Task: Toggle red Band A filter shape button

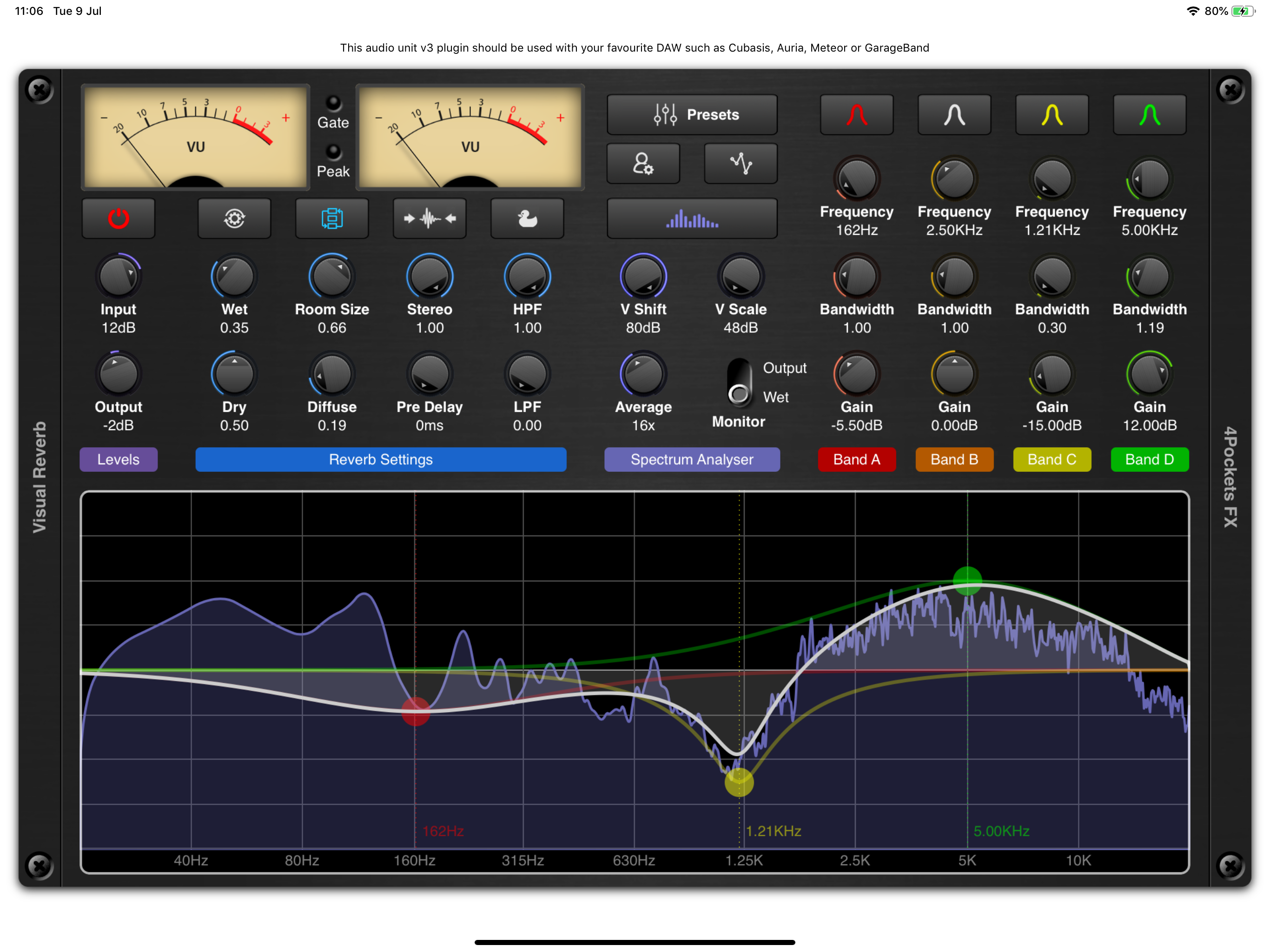Action: click(857, 115)
